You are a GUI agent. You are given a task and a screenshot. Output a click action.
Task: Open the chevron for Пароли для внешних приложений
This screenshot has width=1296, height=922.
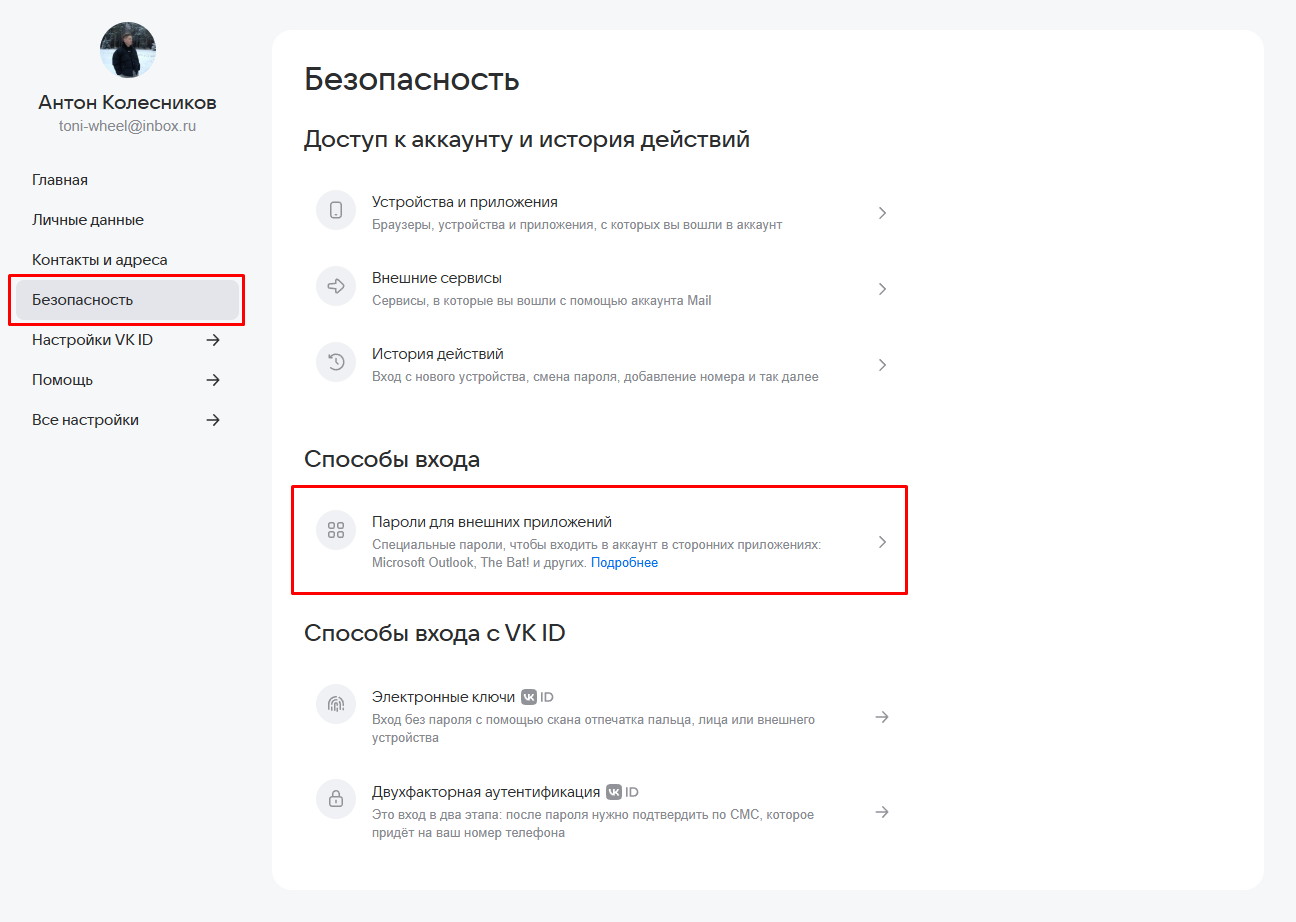coord(882,542)
